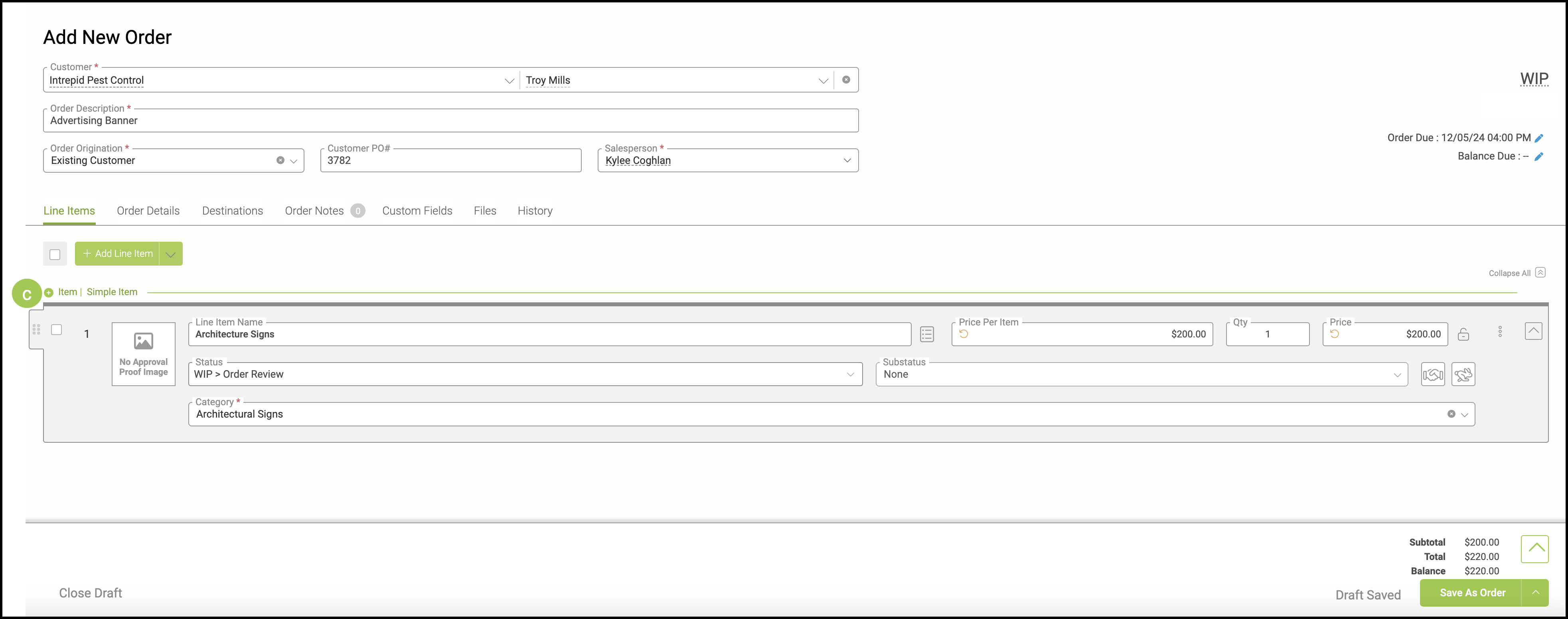The width and height of the screenshot is (1568, 619).
Task: Tick the checkbox for line item 1
Action: [57, 330]
